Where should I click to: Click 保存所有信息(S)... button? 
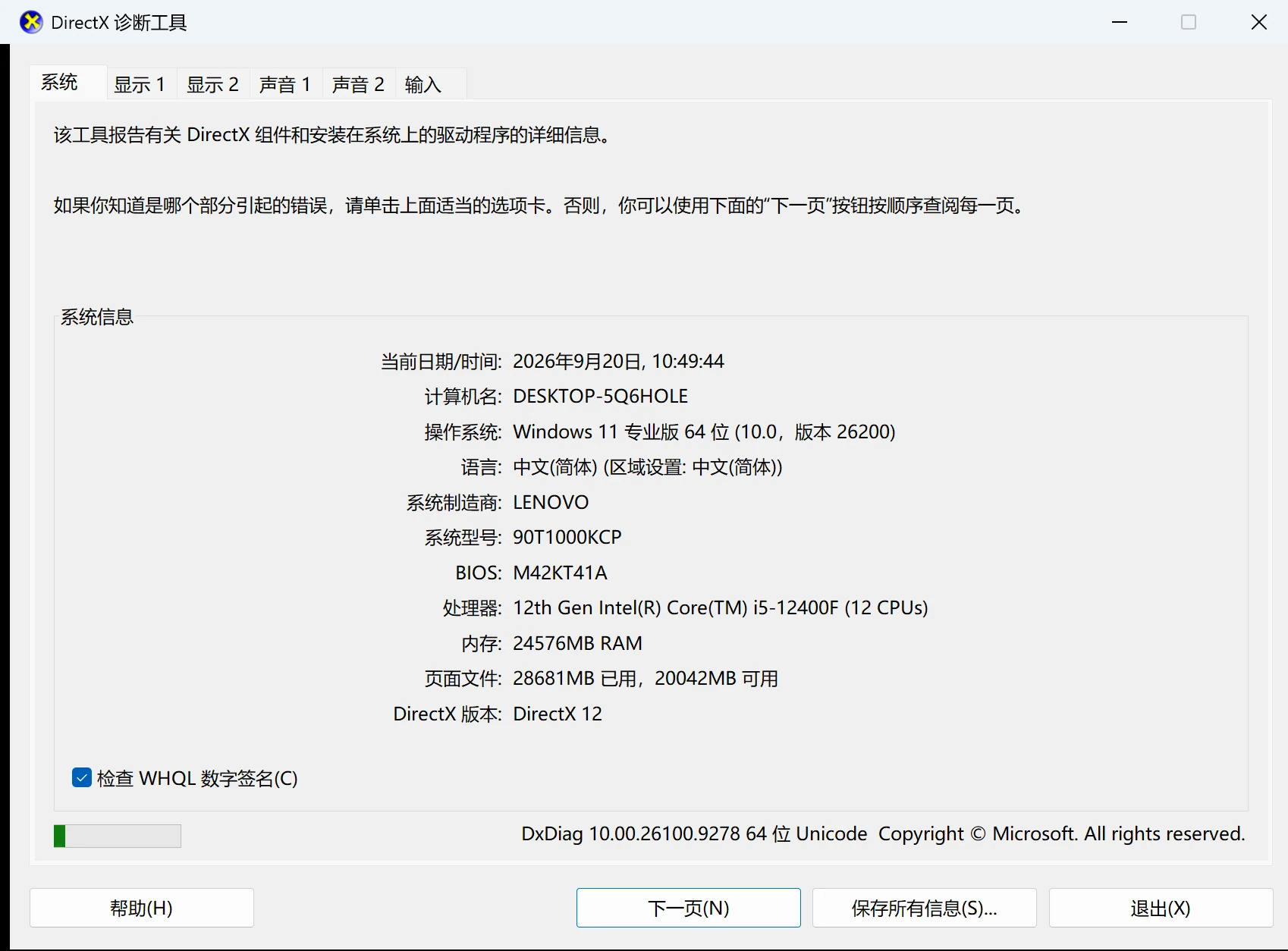pyautogui.click(x=925, y=908)
